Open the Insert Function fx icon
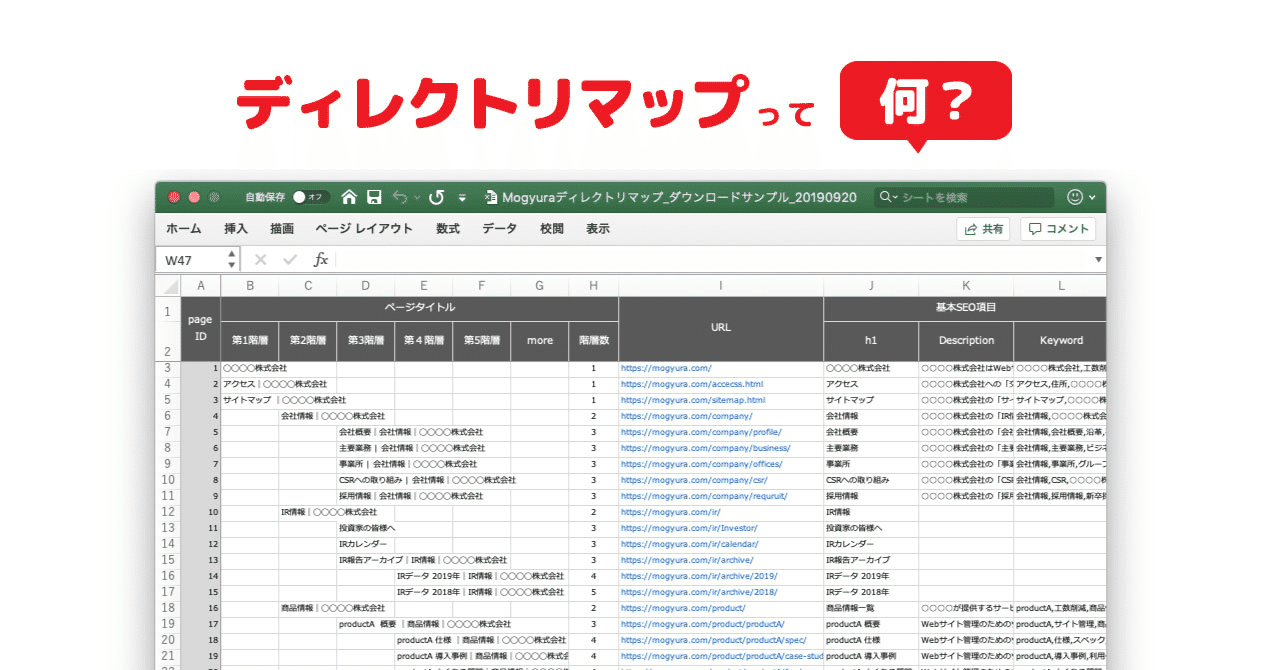1280x670 pixels. point(322,258)
